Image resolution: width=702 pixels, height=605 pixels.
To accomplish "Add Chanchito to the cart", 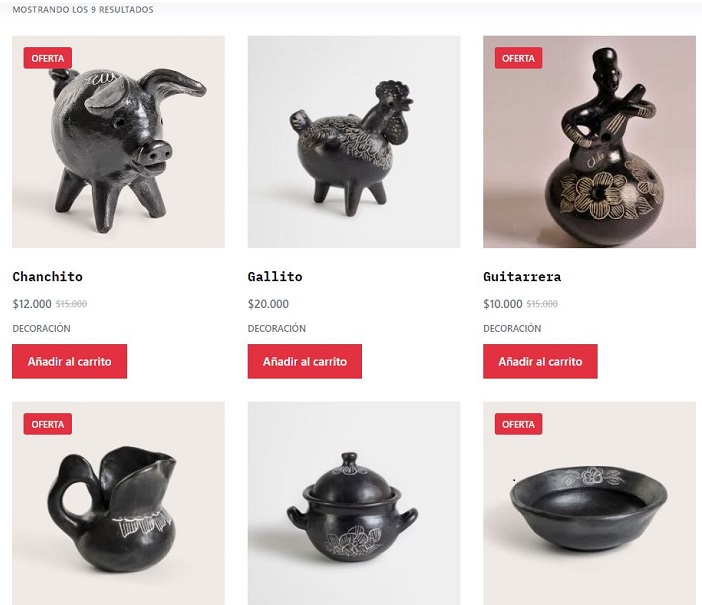I will [69, 361].
